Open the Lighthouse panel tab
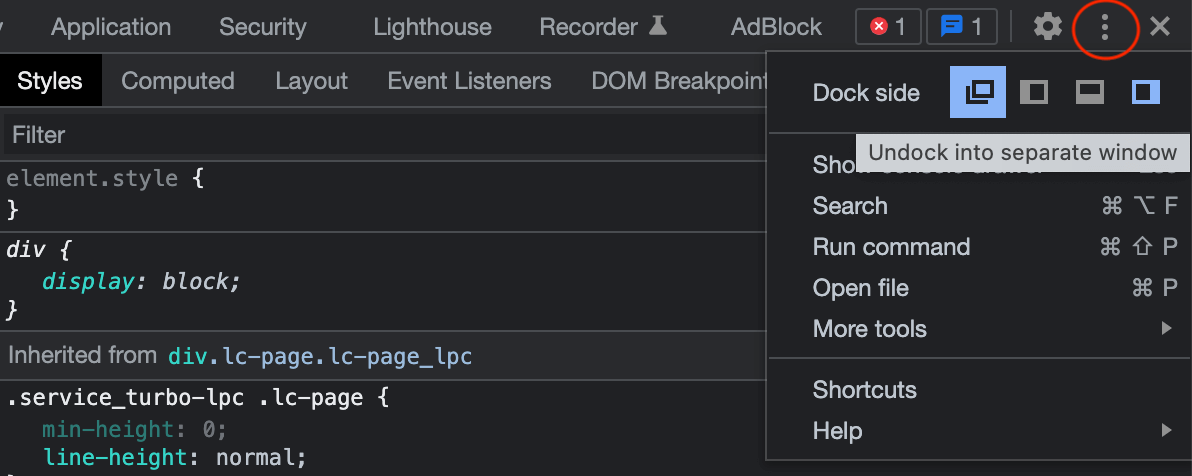Viewport: 1192px width, 476px height. tap(432, 27)
